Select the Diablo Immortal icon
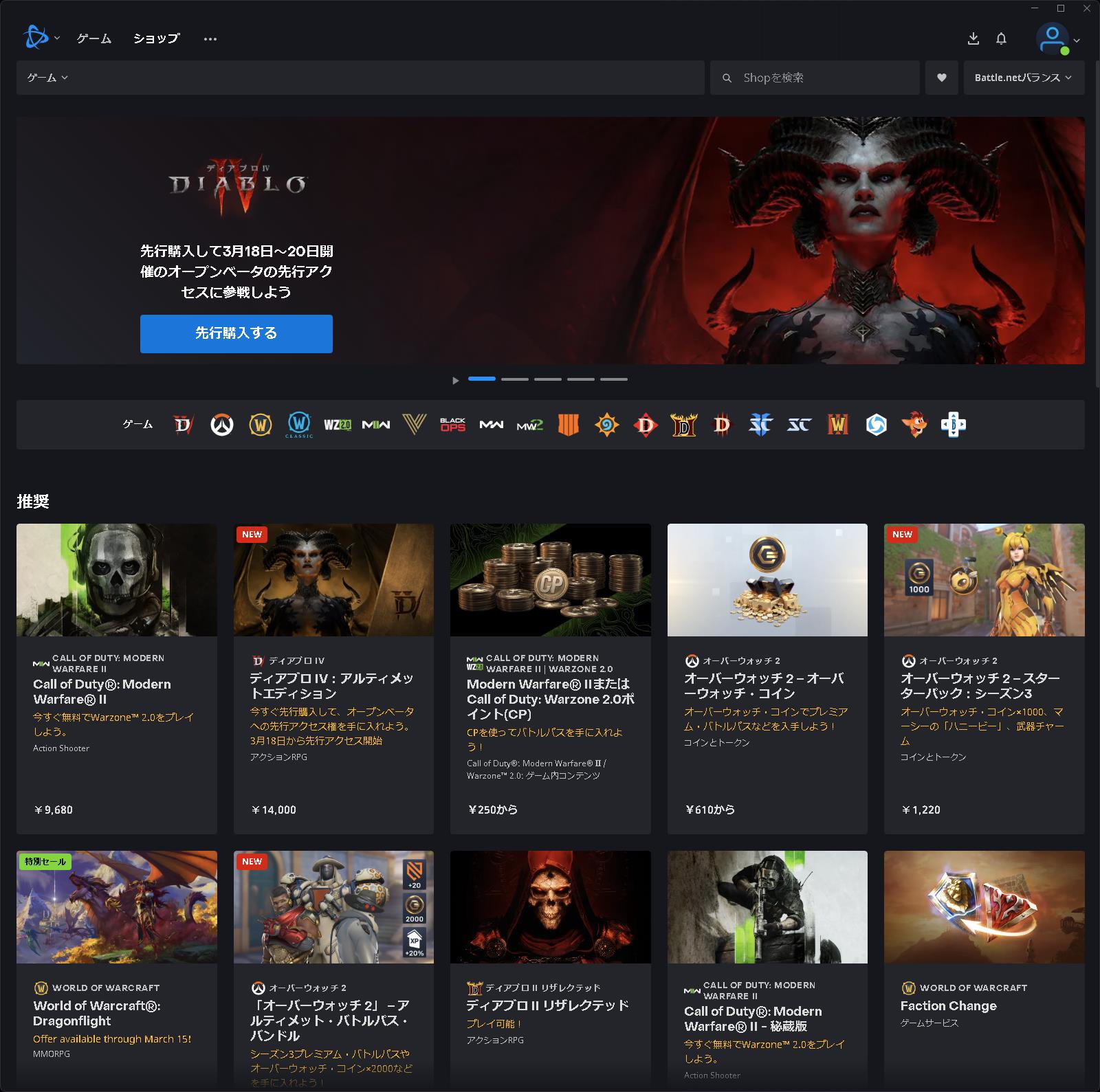The height and width of the screenshot is (1092, 1100). (645, 425)
